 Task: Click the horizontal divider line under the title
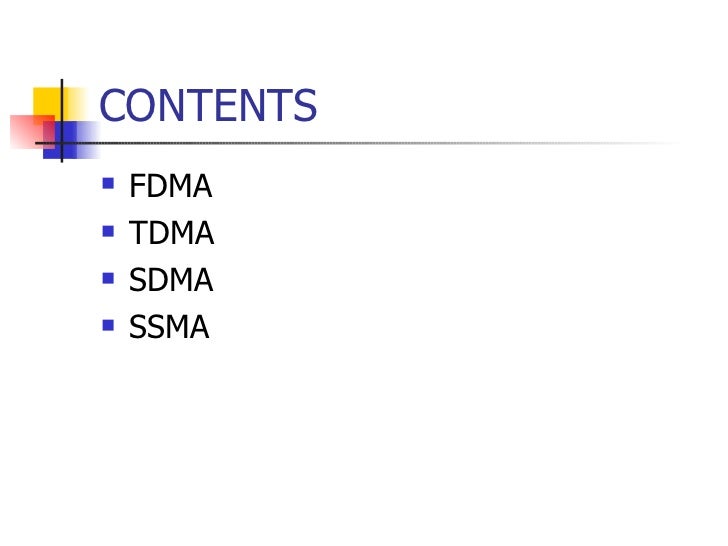coord(358,143)
